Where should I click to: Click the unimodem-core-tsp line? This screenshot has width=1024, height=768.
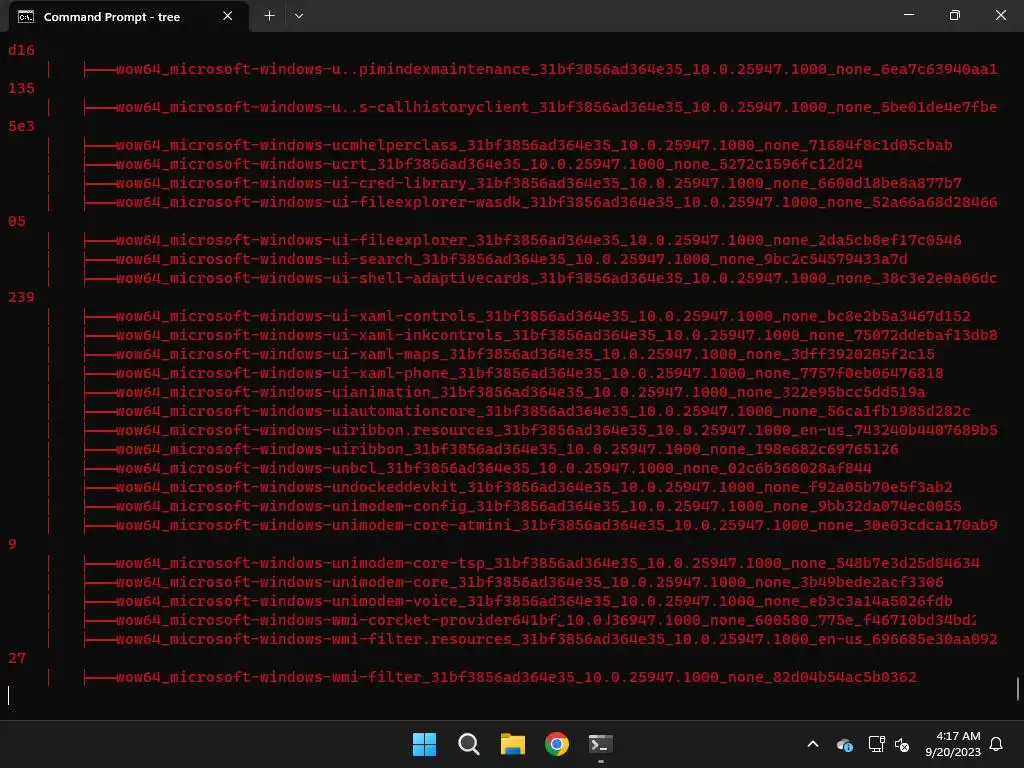pyautogui.click(x=547, y=563)
